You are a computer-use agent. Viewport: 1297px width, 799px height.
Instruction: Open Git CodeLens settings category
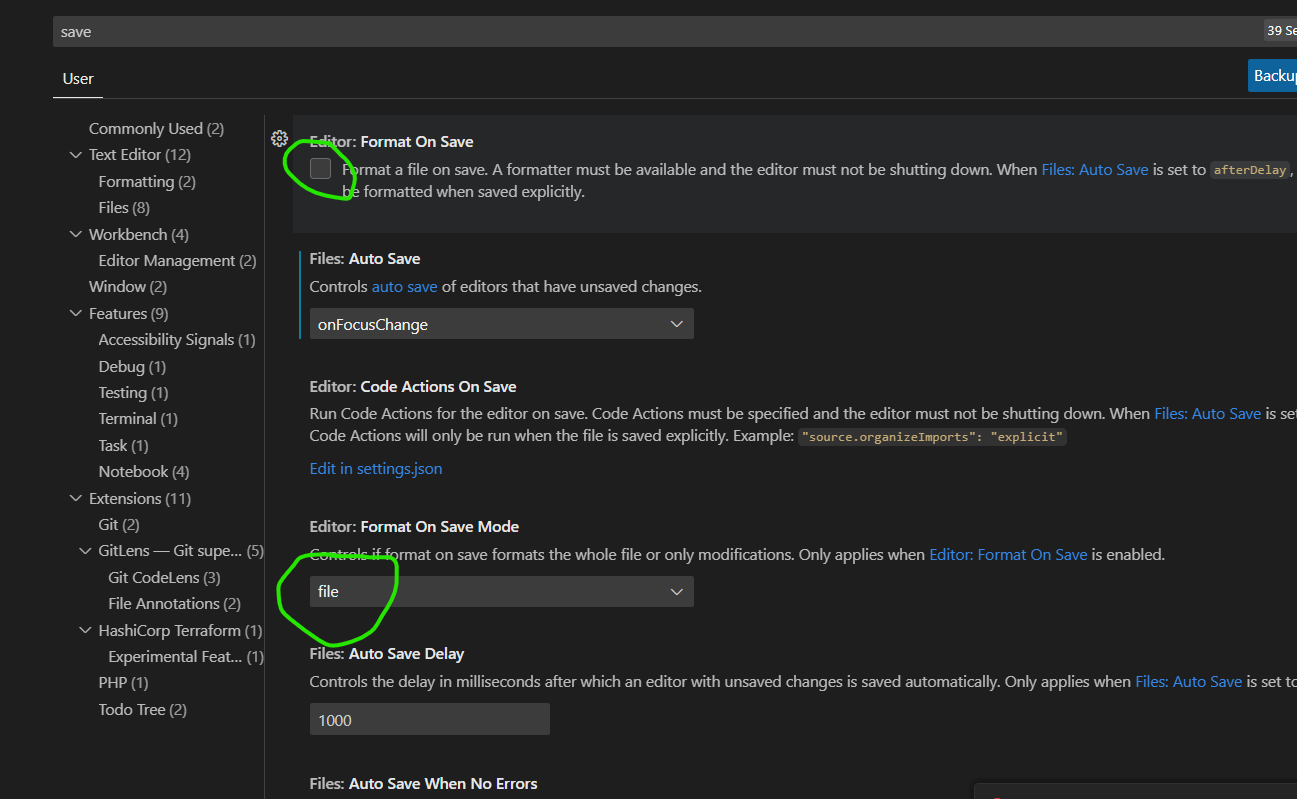pos(164,578)
